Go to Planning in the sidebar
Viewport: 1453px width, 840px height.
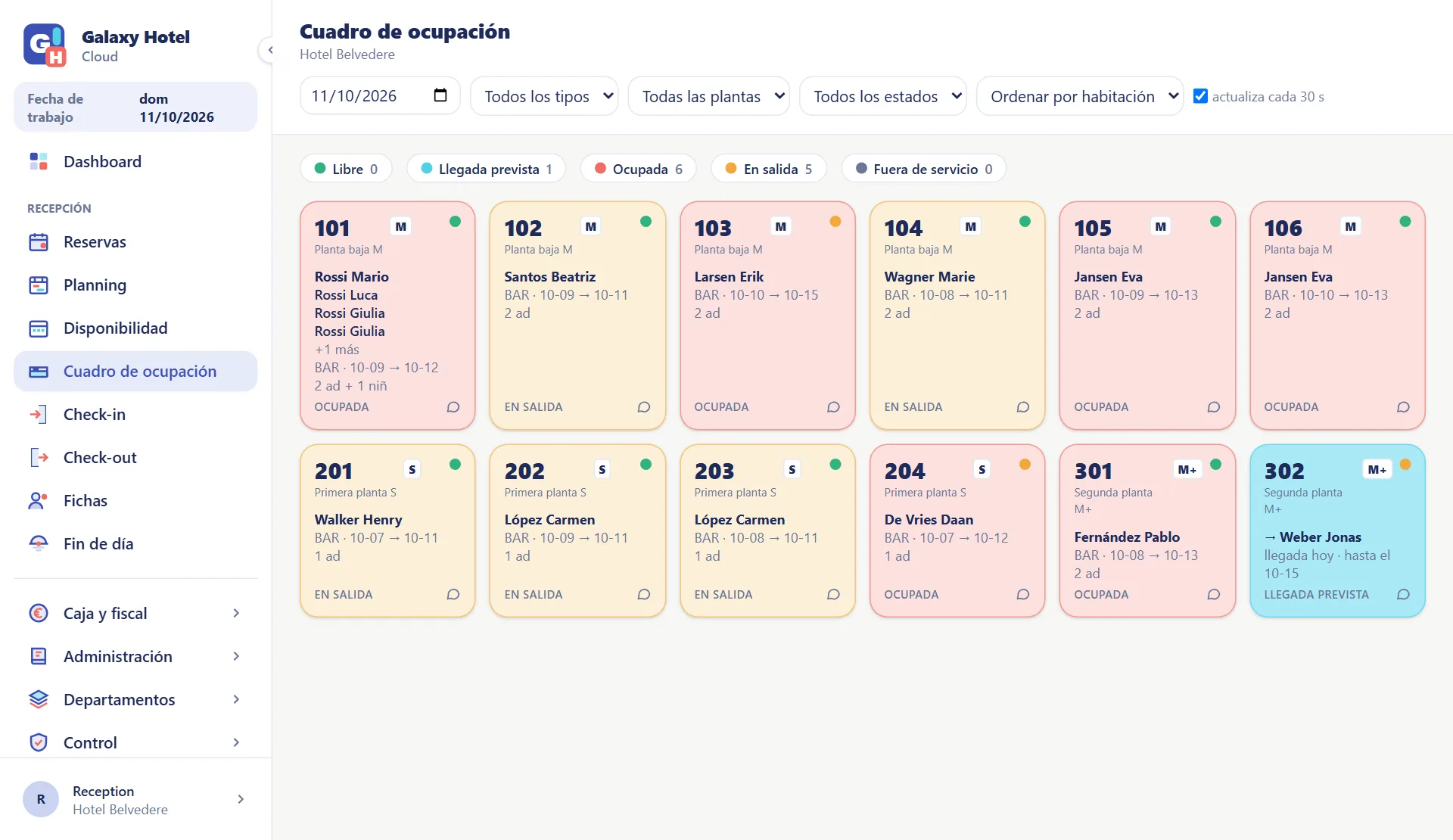point(135,285)
